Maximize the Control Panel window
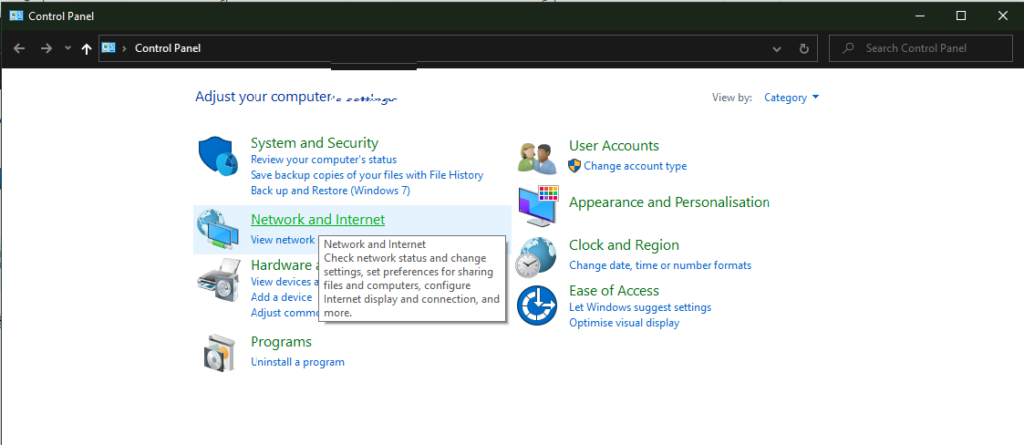The height and width of the screenshot is (445, 1024). 961,16
